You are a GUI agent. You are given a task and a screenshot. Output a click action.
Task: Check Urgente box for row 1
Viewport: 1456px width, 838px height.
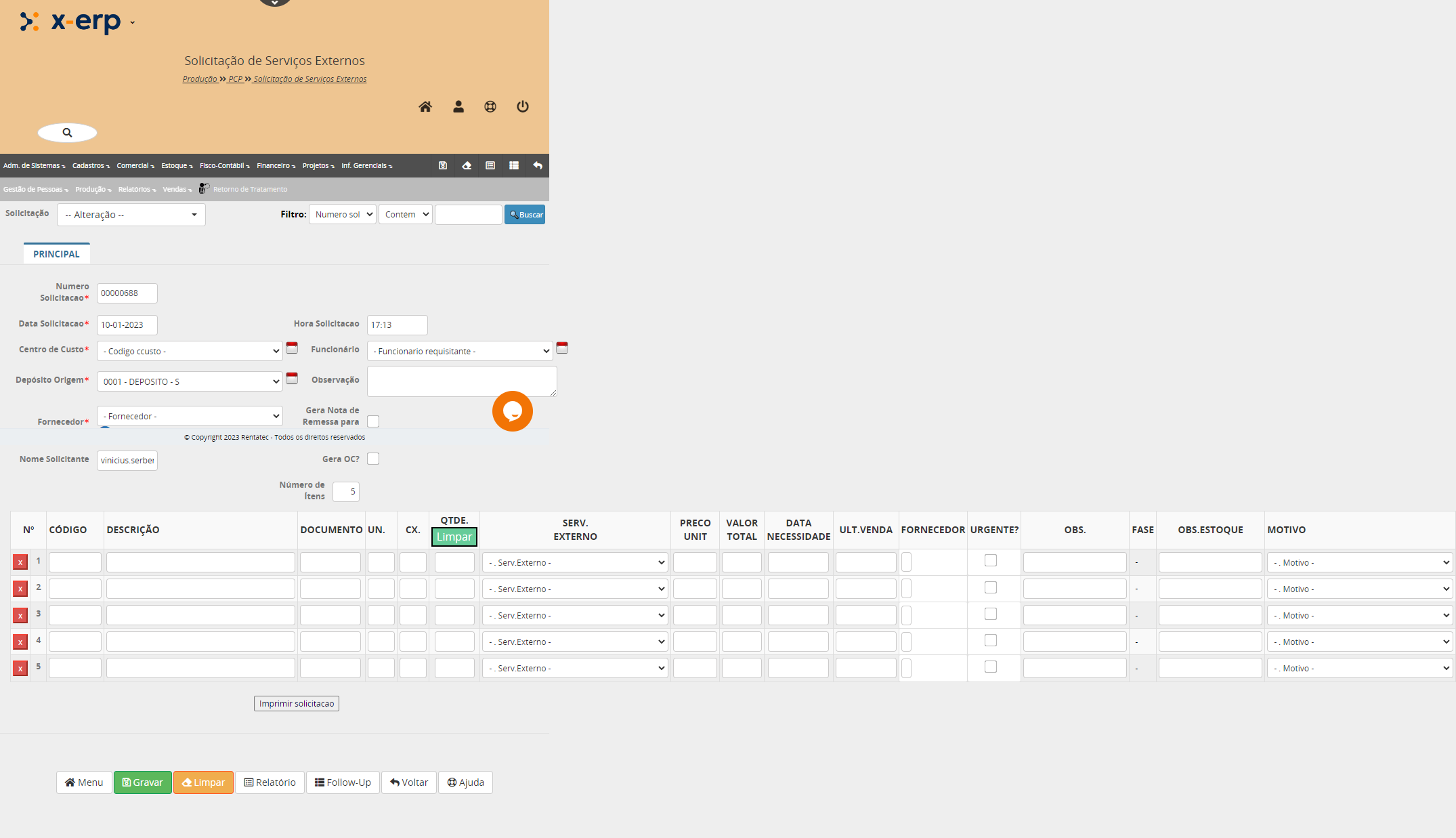pos(991,560)
